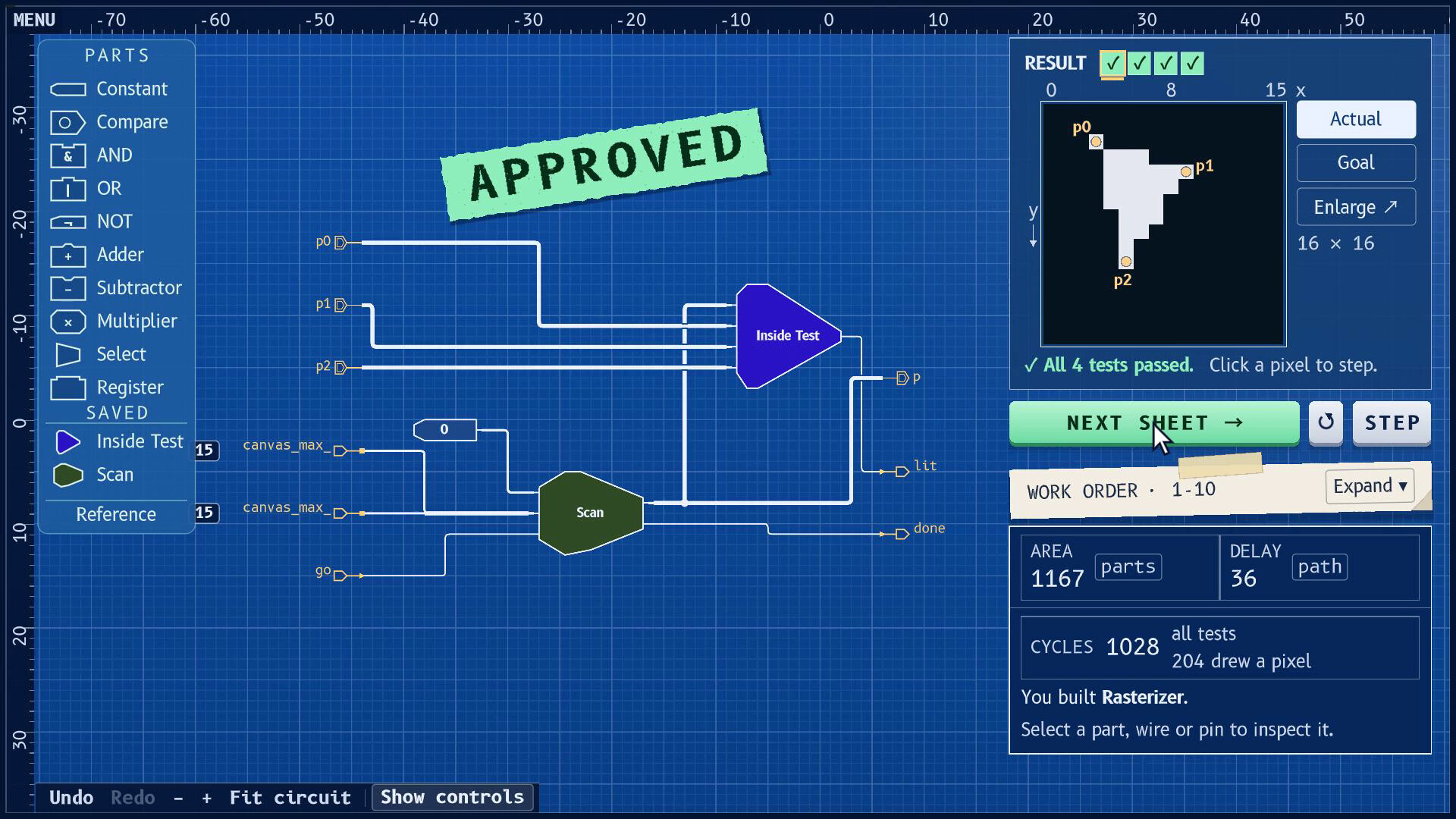Screen dimensions: 1456x819
Task: Open the Reference panel
Action: tap(116, 514)
